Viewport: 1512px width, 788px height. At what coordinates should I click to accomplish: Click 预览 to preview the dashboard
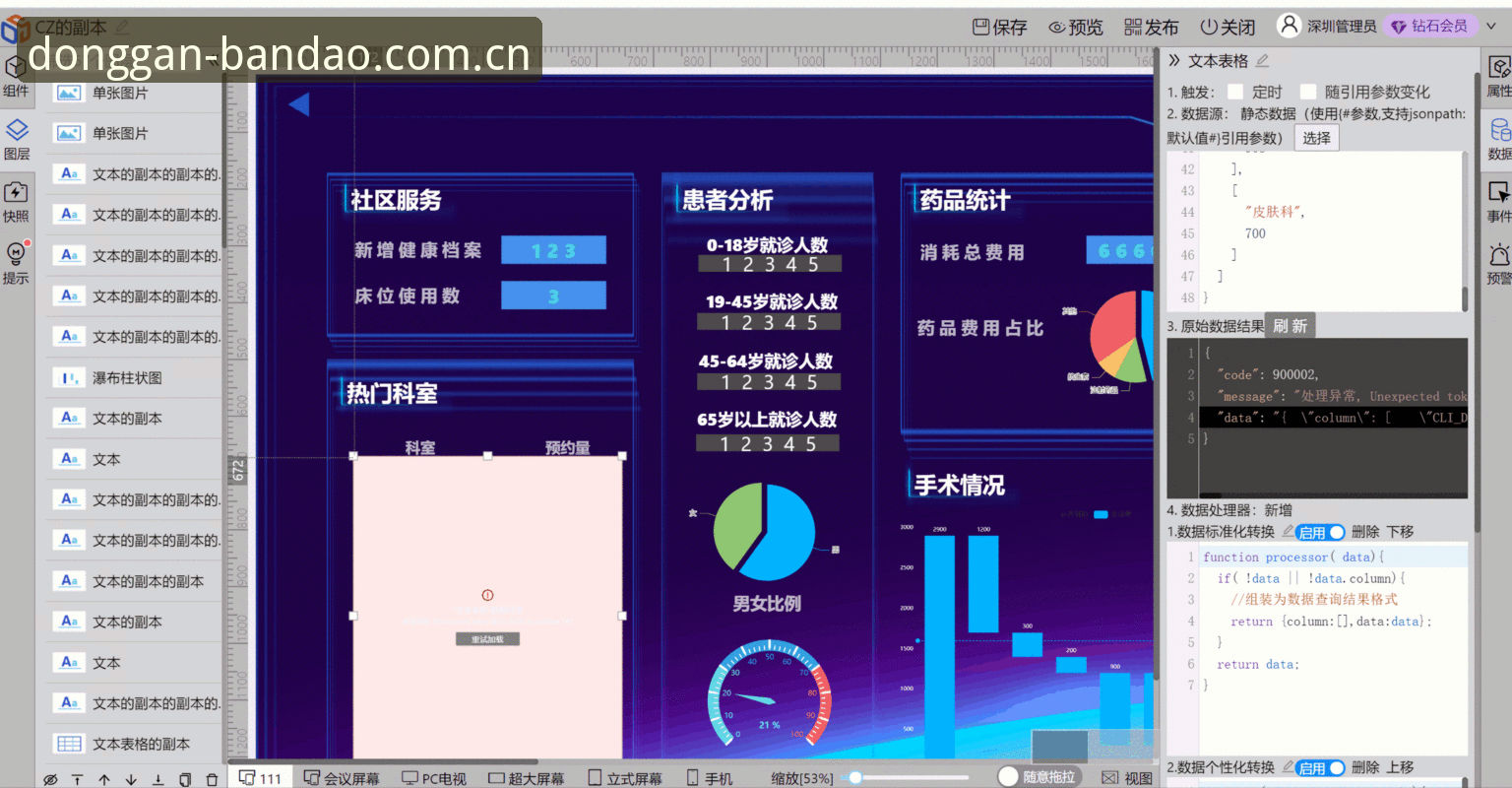[1075, 27]
